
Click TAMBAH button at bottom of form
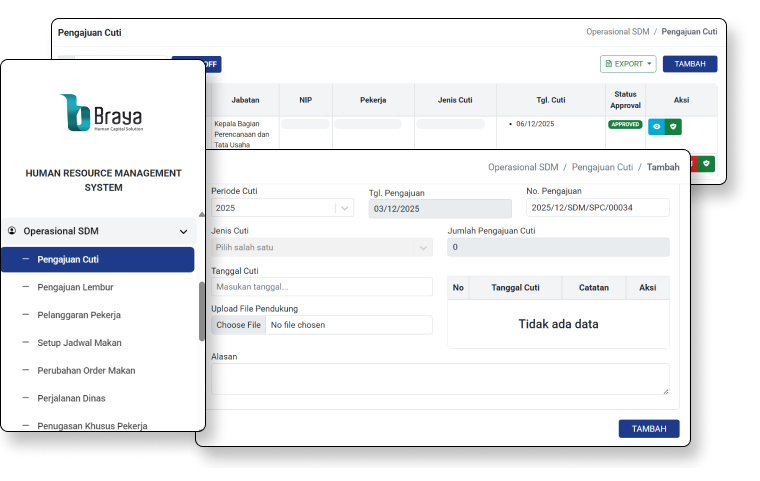[649, 429]
